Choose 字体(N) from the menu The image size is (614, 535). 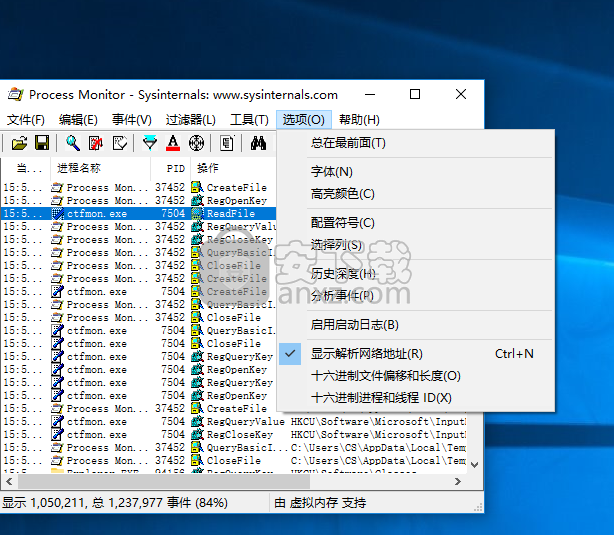tap(415, 172)
